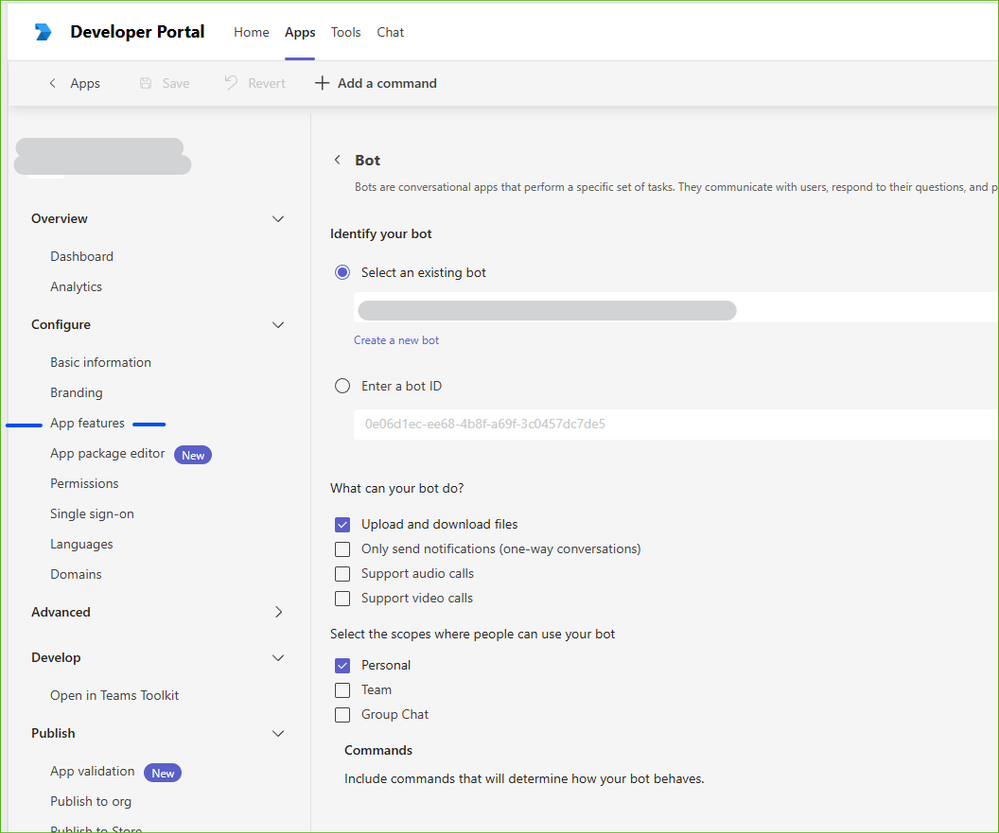The width and height of the screenshot is (999, 833).
Task: Click the bot ID input field
Action: (675, 424)
